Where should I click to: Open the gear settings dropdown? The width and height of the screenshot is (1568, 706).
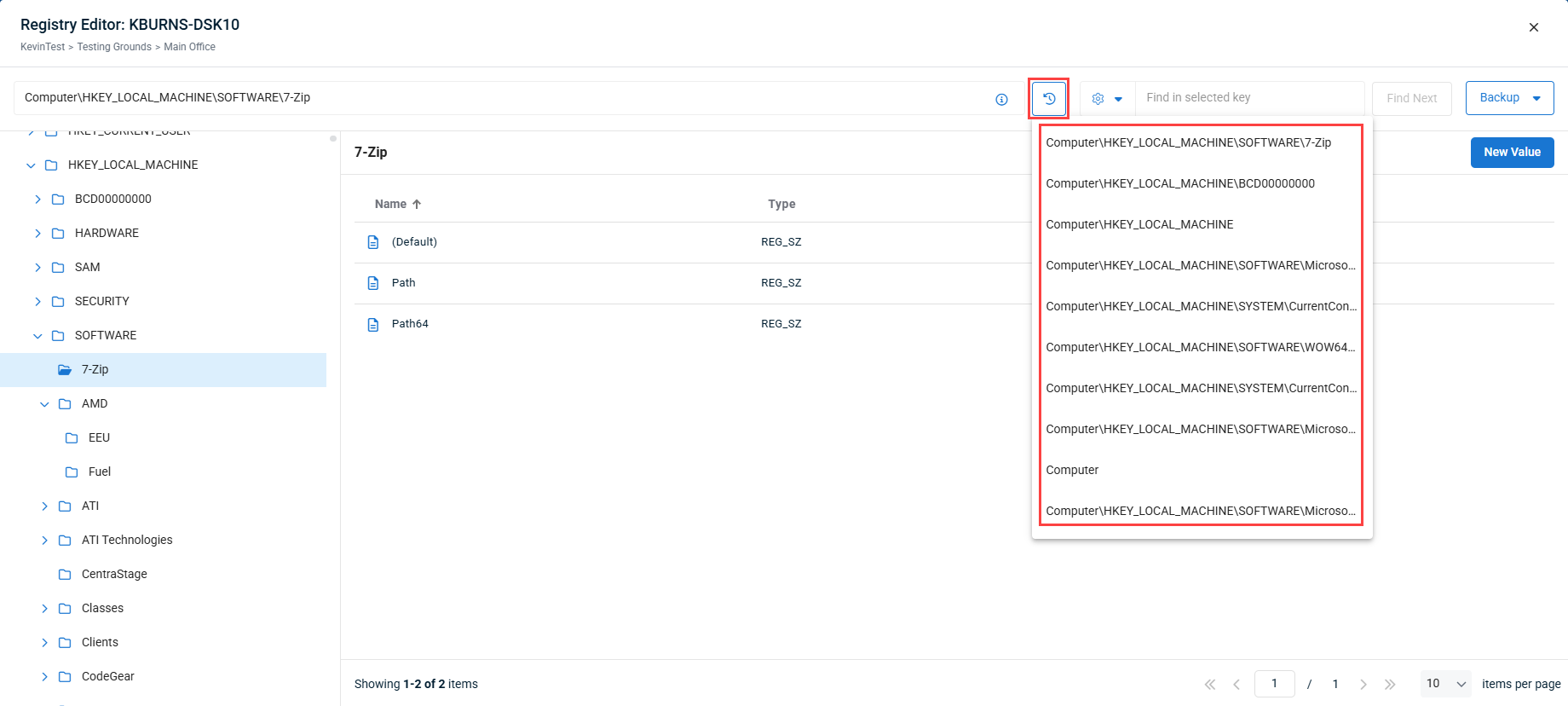[1107, 99]
